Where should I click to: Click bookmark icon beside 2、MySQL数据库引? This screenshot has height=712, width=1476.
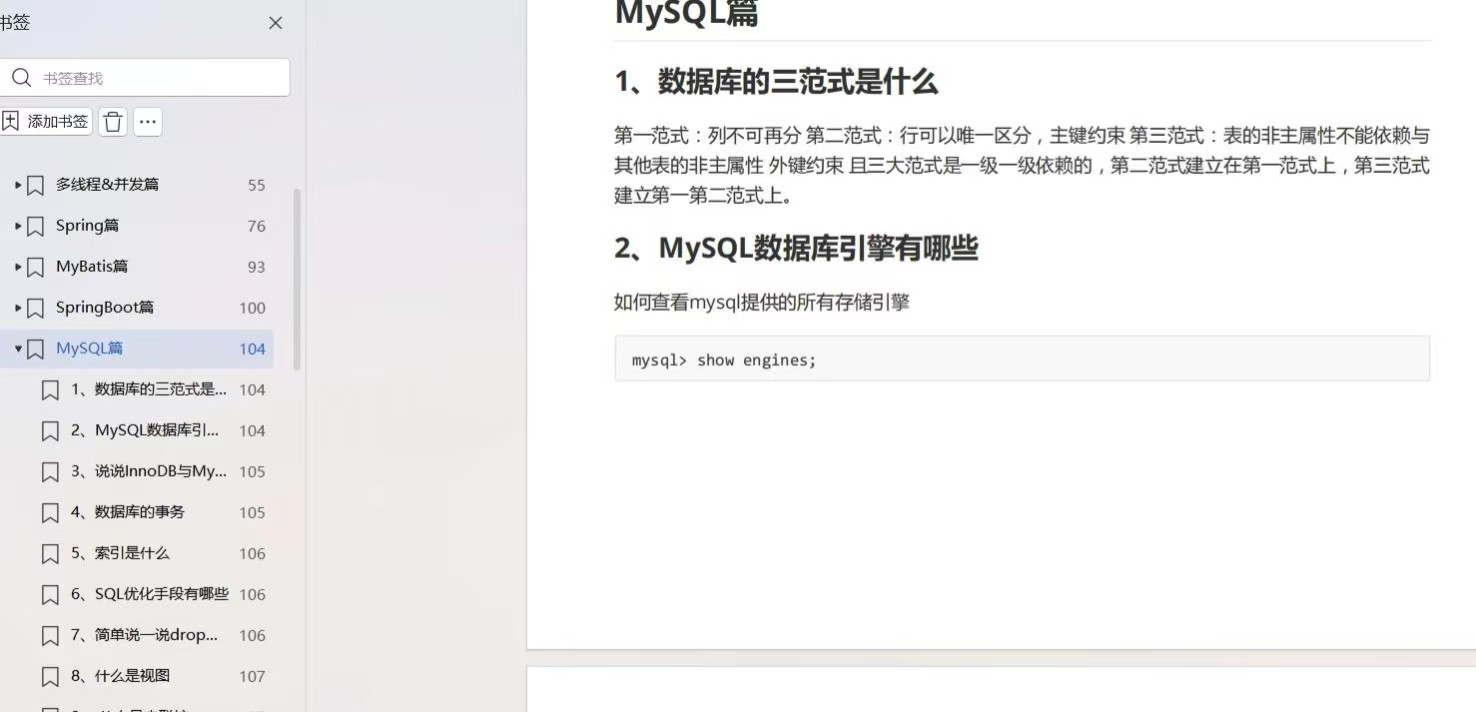click(x=50, y=431)
